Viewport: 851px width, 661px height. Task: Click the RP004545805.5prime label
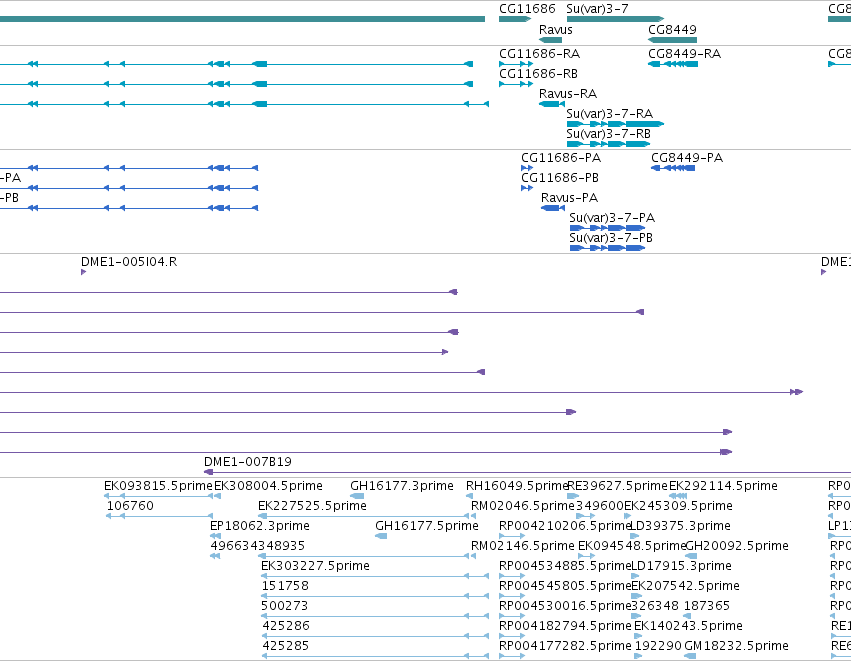(x=565, y=586)
